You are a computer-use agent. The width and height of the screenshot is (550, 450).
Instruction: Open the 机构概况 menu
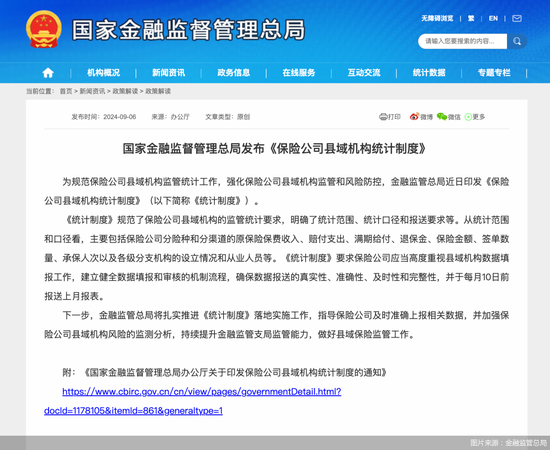click(103, 73)
